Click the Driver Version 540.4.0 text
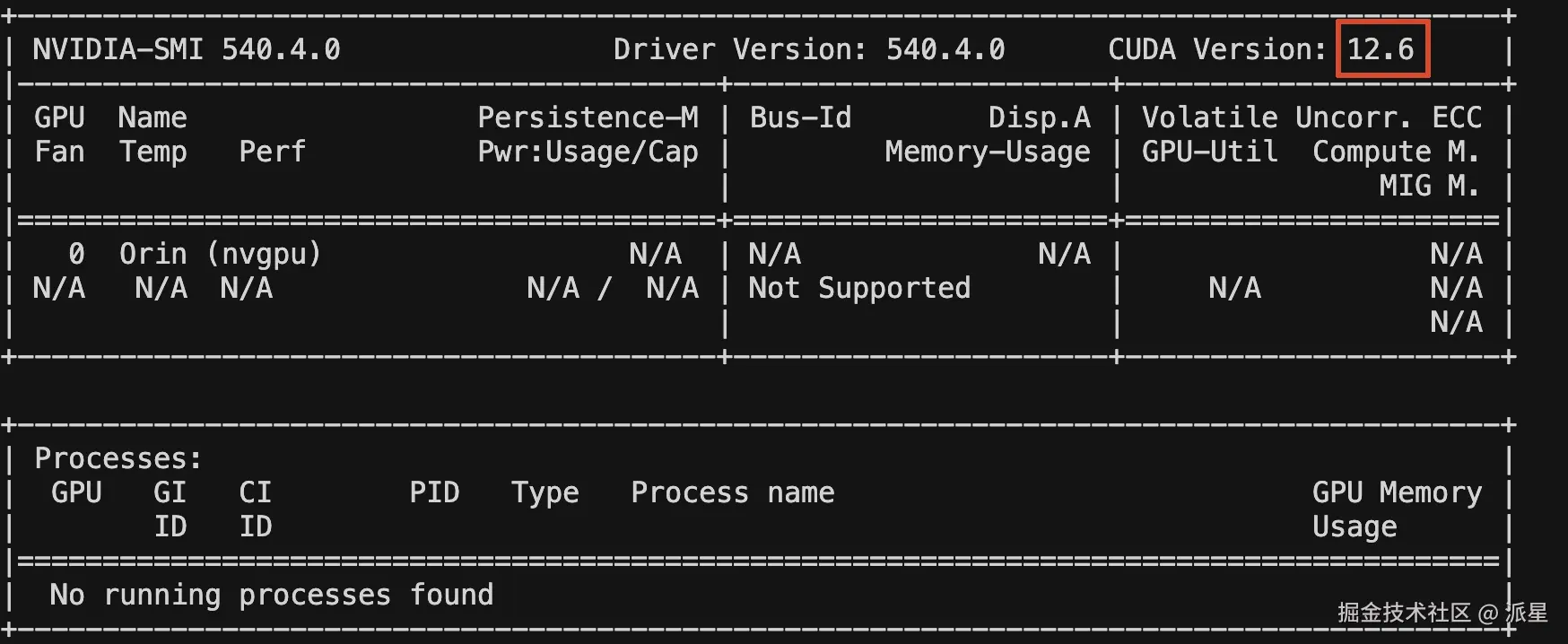 [x=808, y=49]
